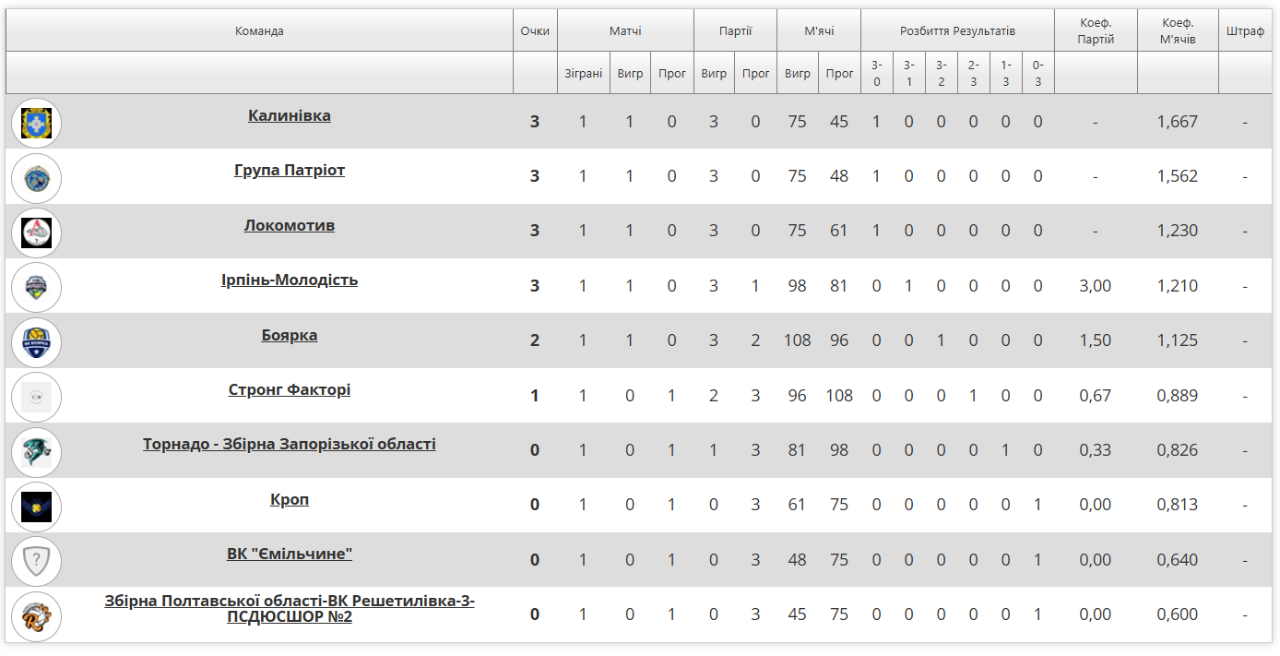Click the Очки column header
The width and height of the screenshot is (1280, 656).
[x=535, y=31]
